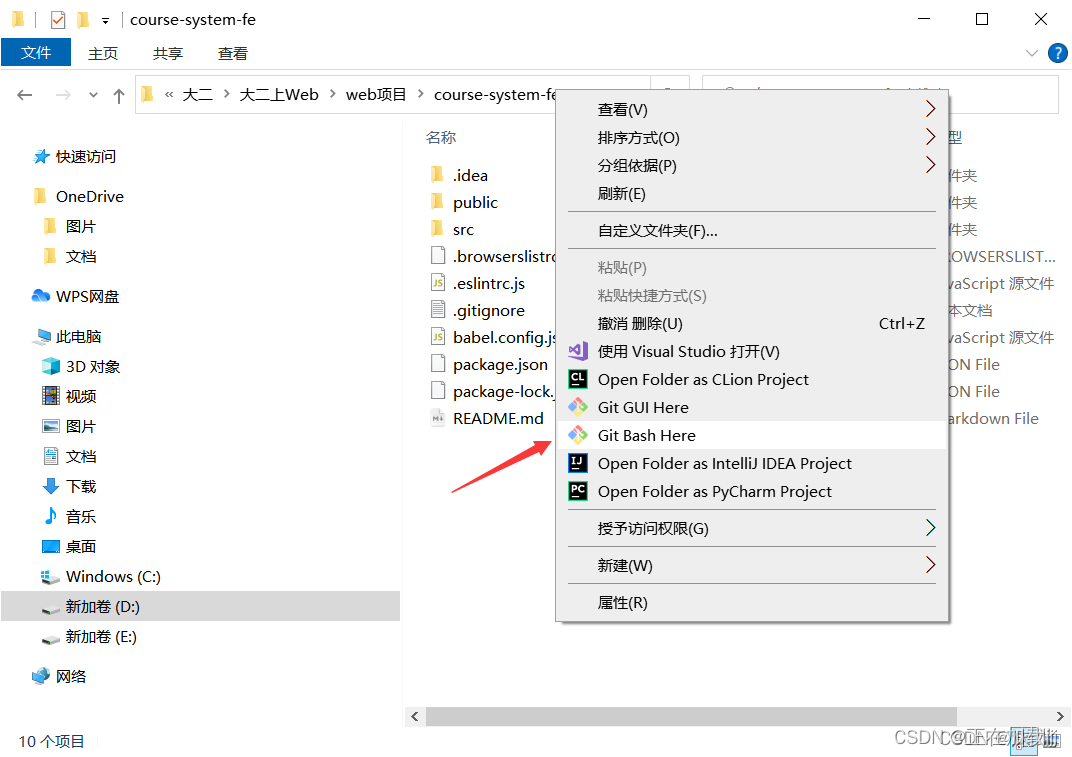Click the src folder icon
1072x757 pixels.
tap(438, 228)
